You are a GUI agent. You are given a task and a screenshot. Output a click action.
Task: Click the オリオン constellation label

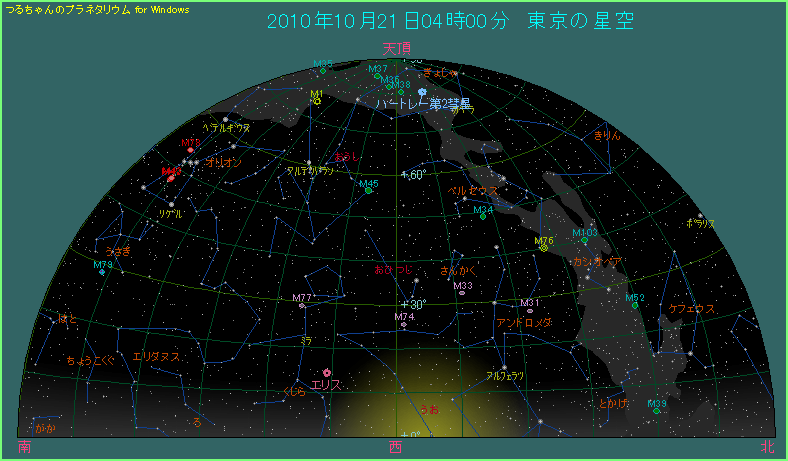click(x=223, y=162)
